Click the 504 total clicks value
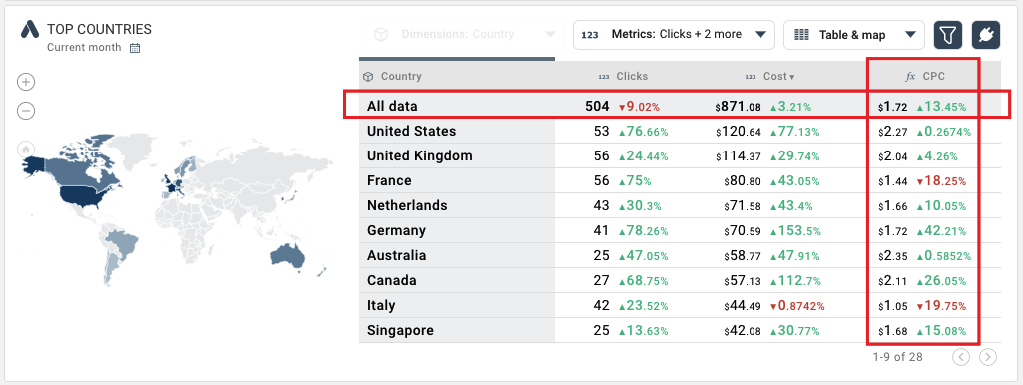 [597, 106]
